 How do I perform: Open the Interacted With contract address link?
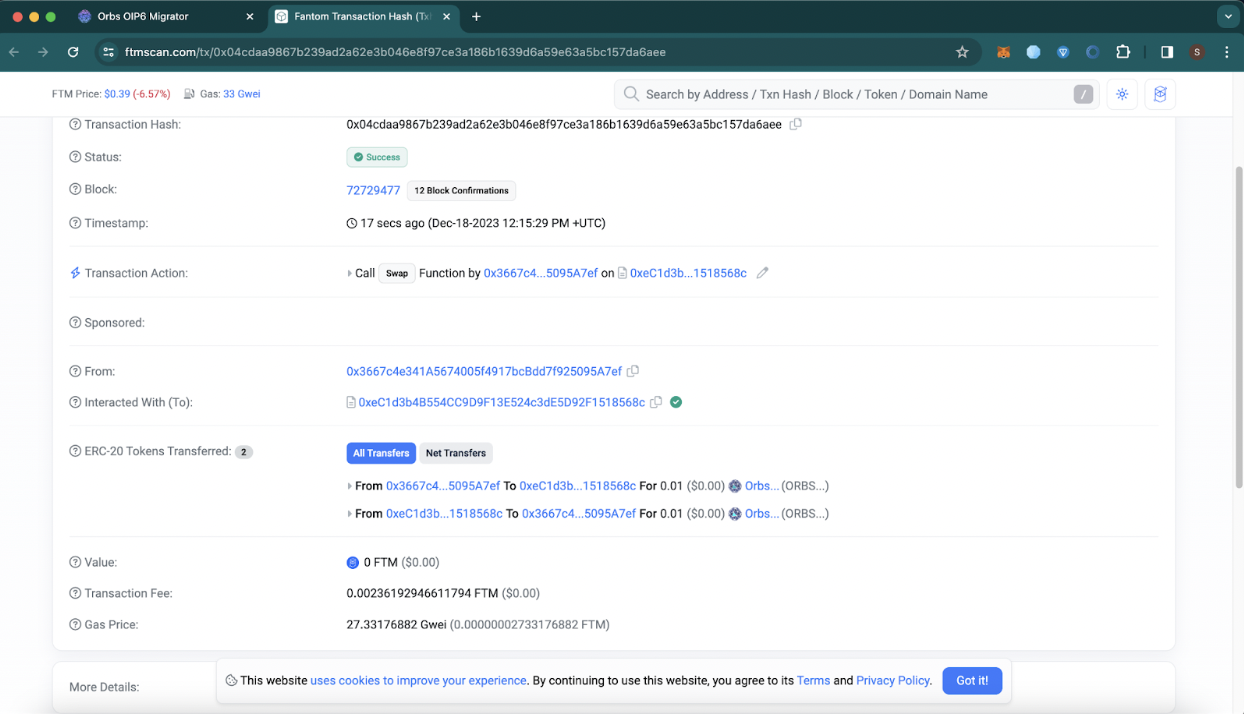point(501,402)
